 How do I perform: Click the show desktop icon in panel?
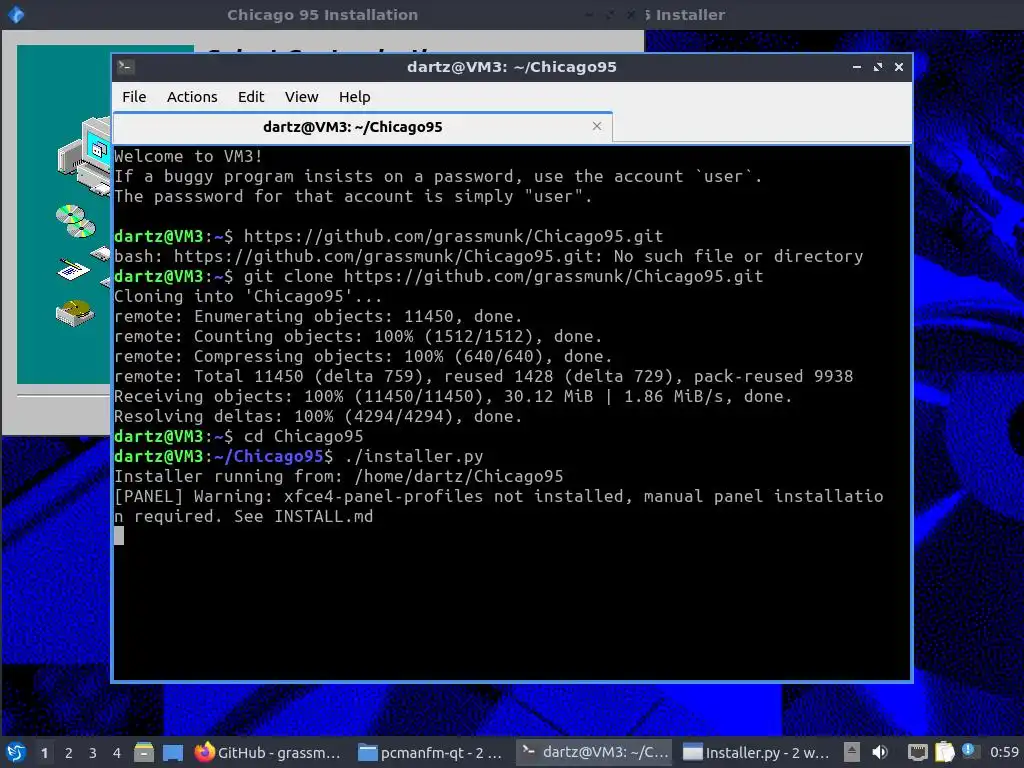click(x=172, y=752)
